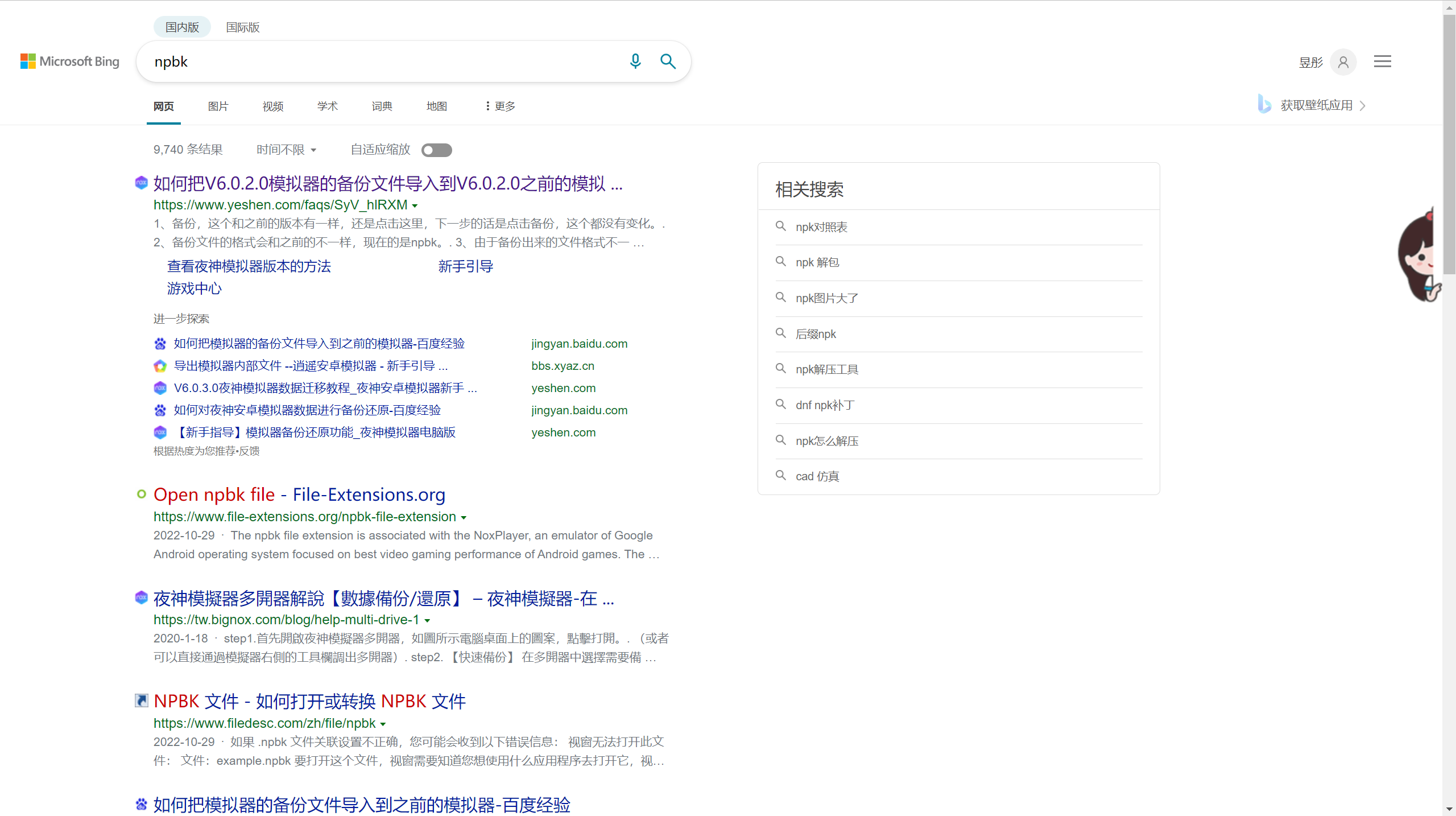Expand 获取壁纸应用 chevron arrow
The image size is (1456, 816).
click(1362, 106)
